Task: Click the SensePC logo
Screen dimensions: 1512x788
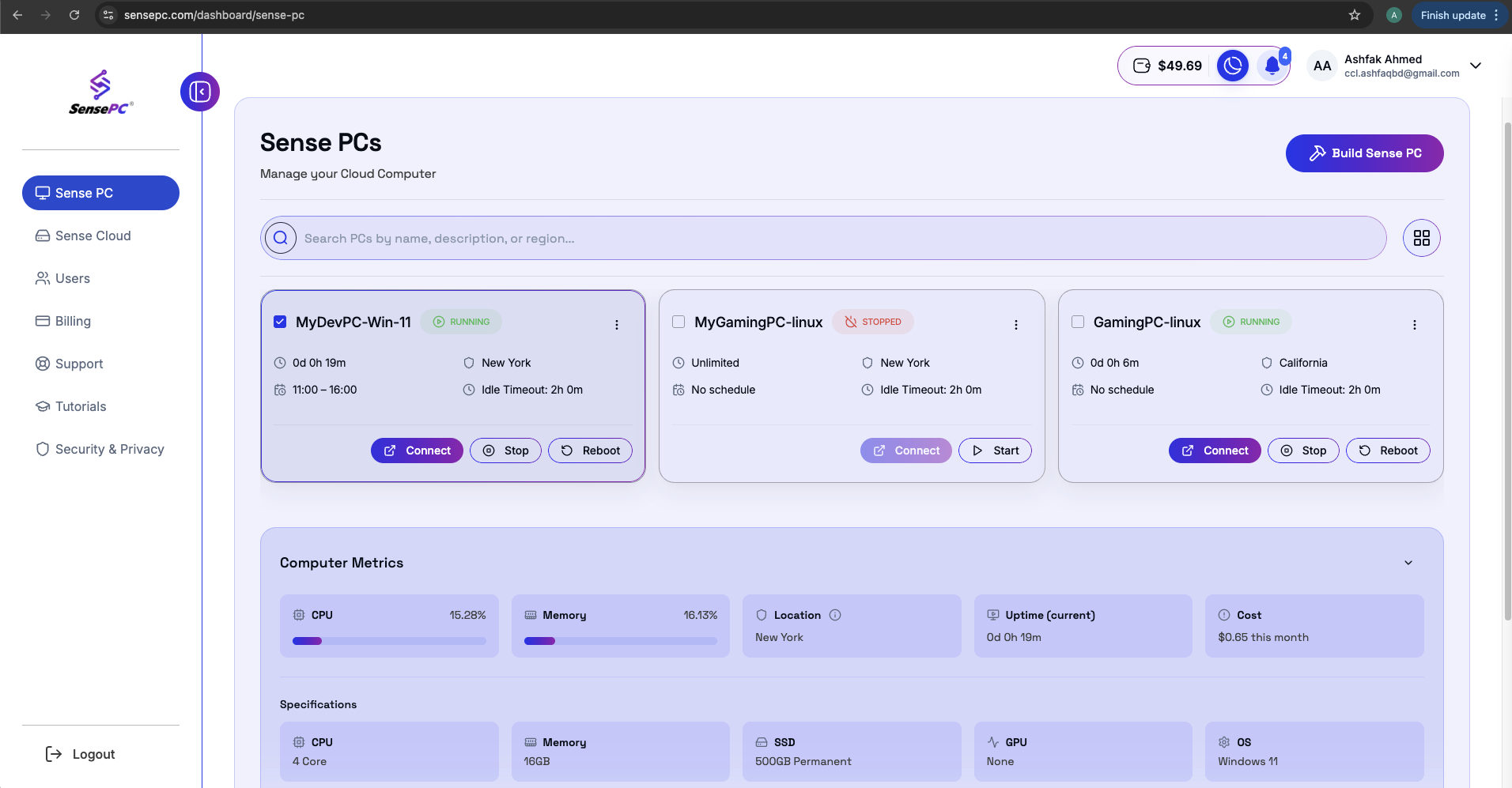Action: click(x=100, y=92)
